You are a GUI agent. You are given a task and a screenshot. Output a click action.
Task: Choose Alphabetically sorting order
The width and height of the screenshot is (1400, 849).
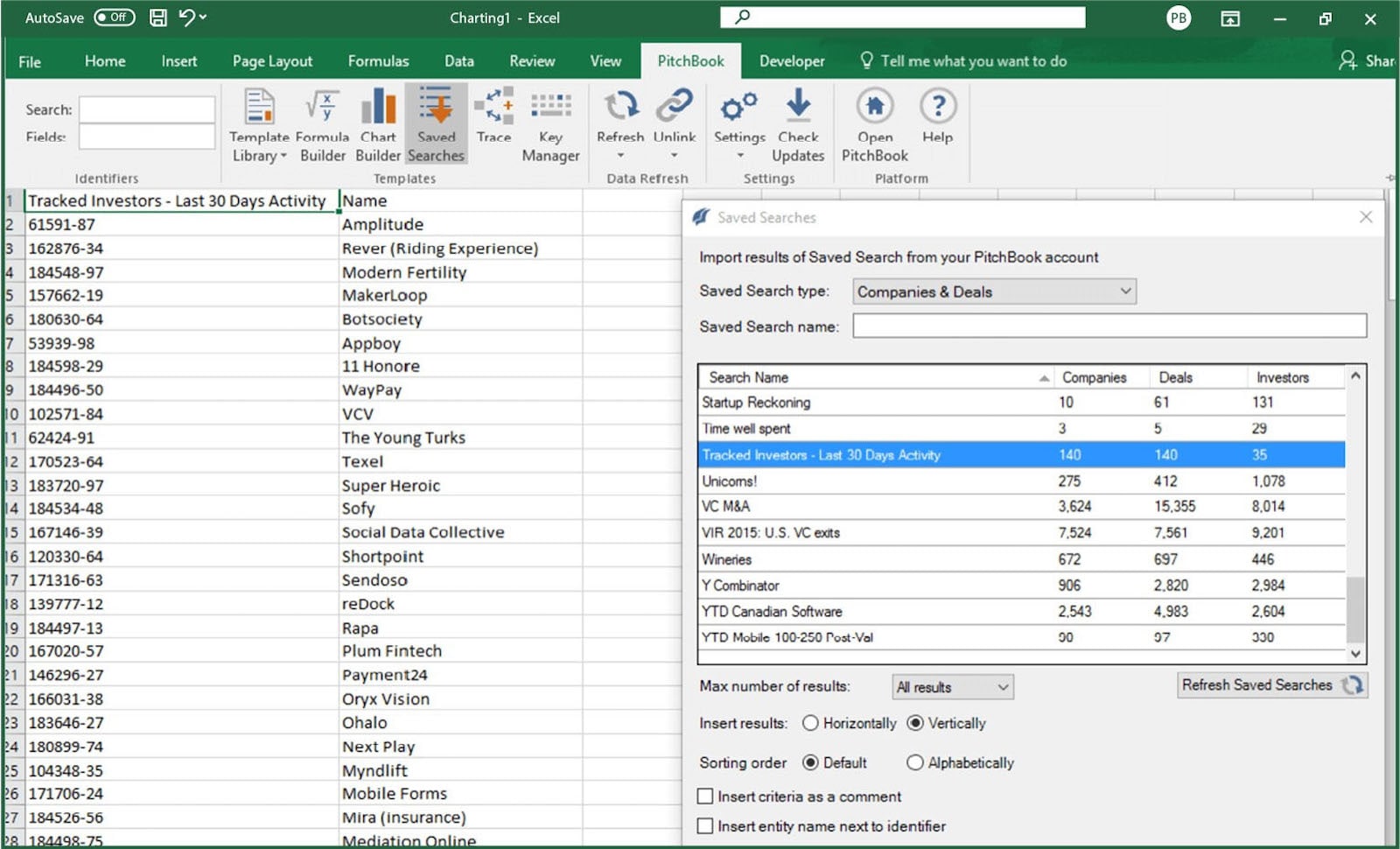(915, 762)
